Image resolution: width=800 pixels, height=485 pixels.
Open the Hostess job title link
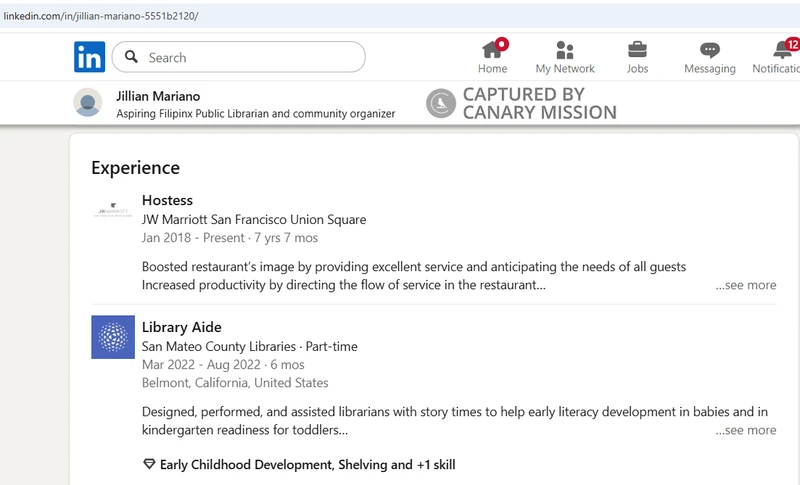coord(167,200)
